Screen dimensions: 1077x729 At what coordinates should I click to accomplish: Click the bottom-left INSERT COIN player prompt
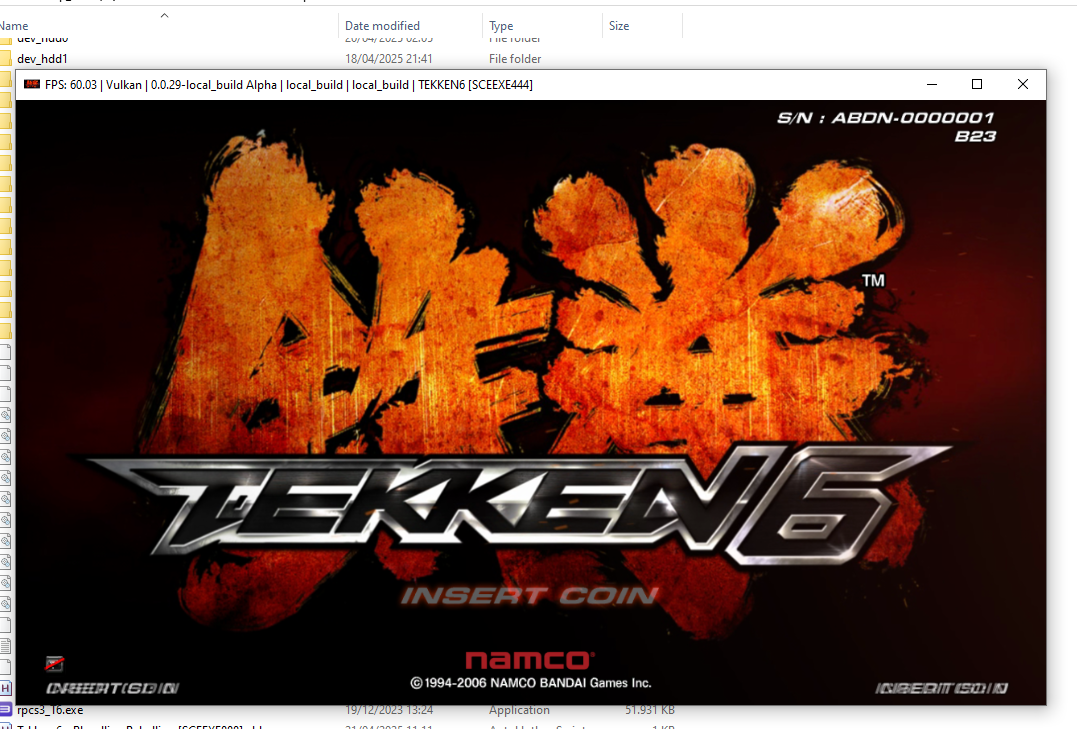pos(112,688)
